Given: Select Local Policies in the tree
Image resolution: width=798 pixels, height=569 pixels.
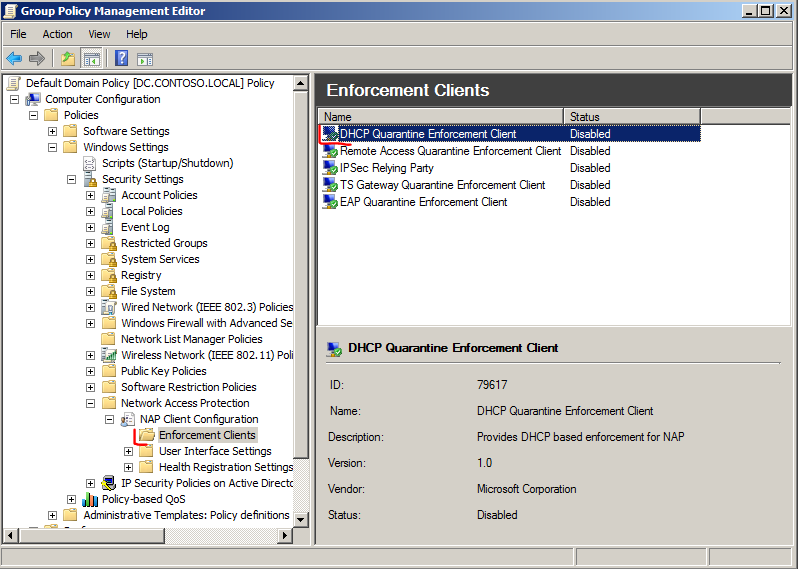Looking at the screenshot, I should [151, 211].
